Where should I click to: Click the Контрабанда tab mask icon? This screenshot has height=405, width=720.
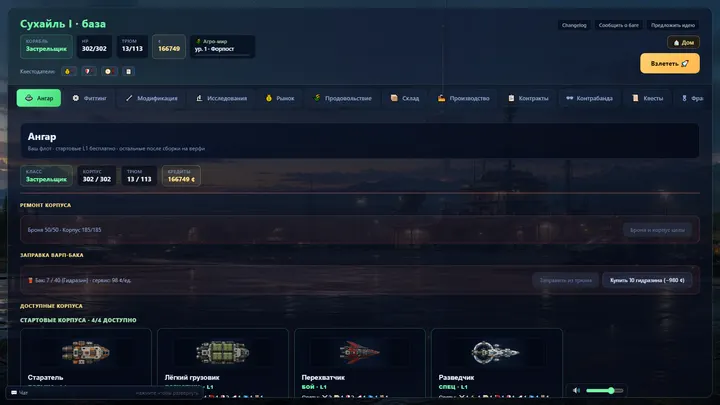click(569, 98)
